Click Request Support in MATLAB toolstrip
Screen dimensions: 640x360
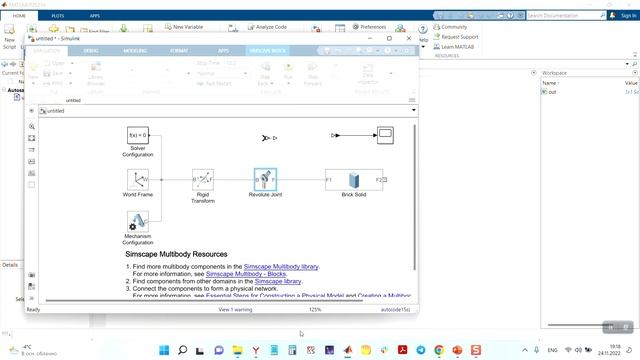pyautogui.click(x=456, y=37)
